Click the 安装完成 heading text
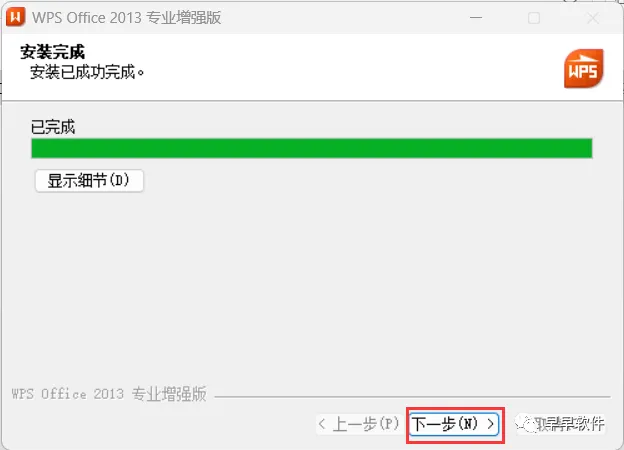Image resolution: width=624 pixels, height=450 pixels. pyautogui.click(x=53, y=52)
